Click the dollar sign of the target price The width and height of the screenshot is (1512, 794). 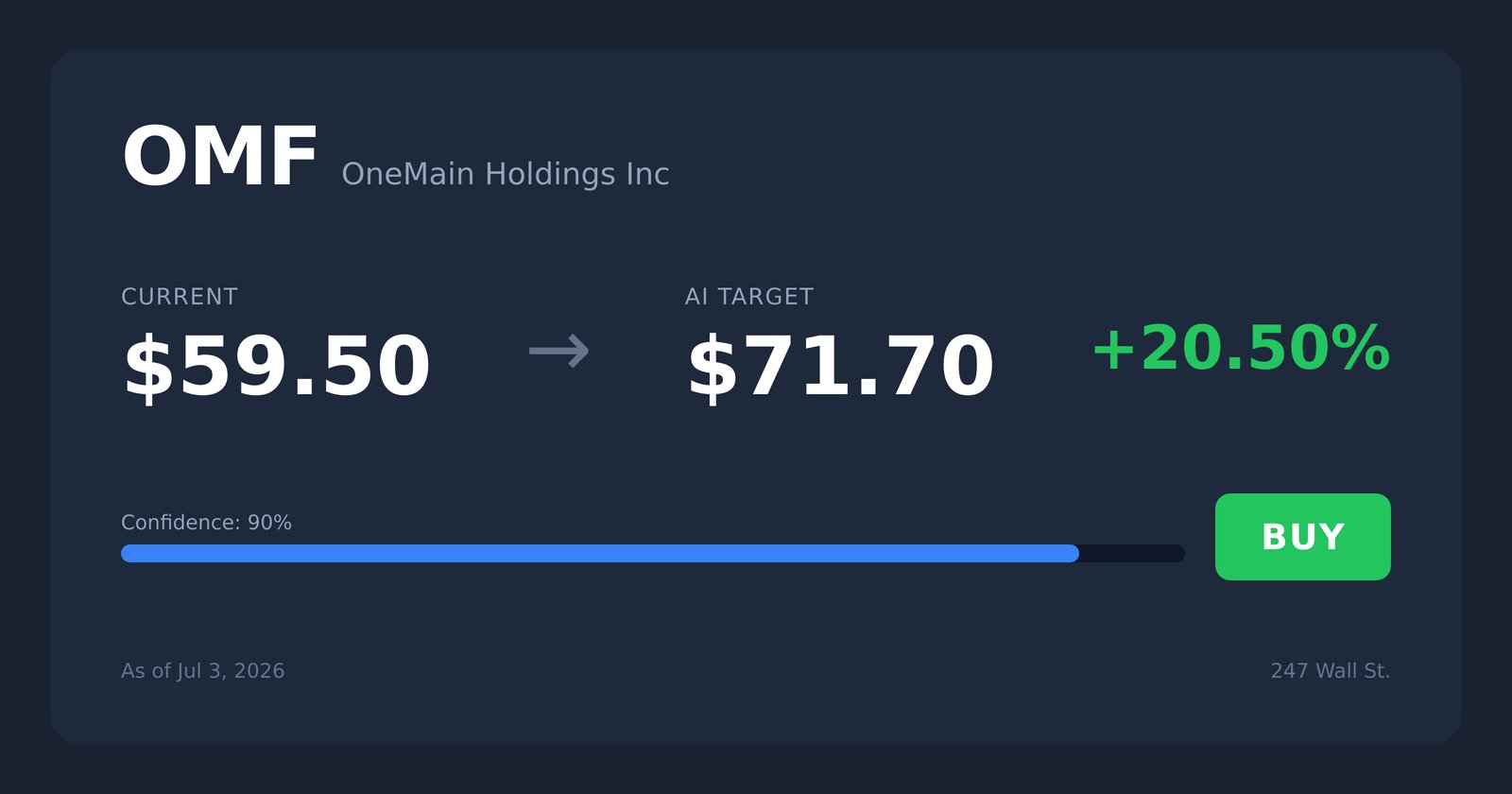(x=712, y=367)
